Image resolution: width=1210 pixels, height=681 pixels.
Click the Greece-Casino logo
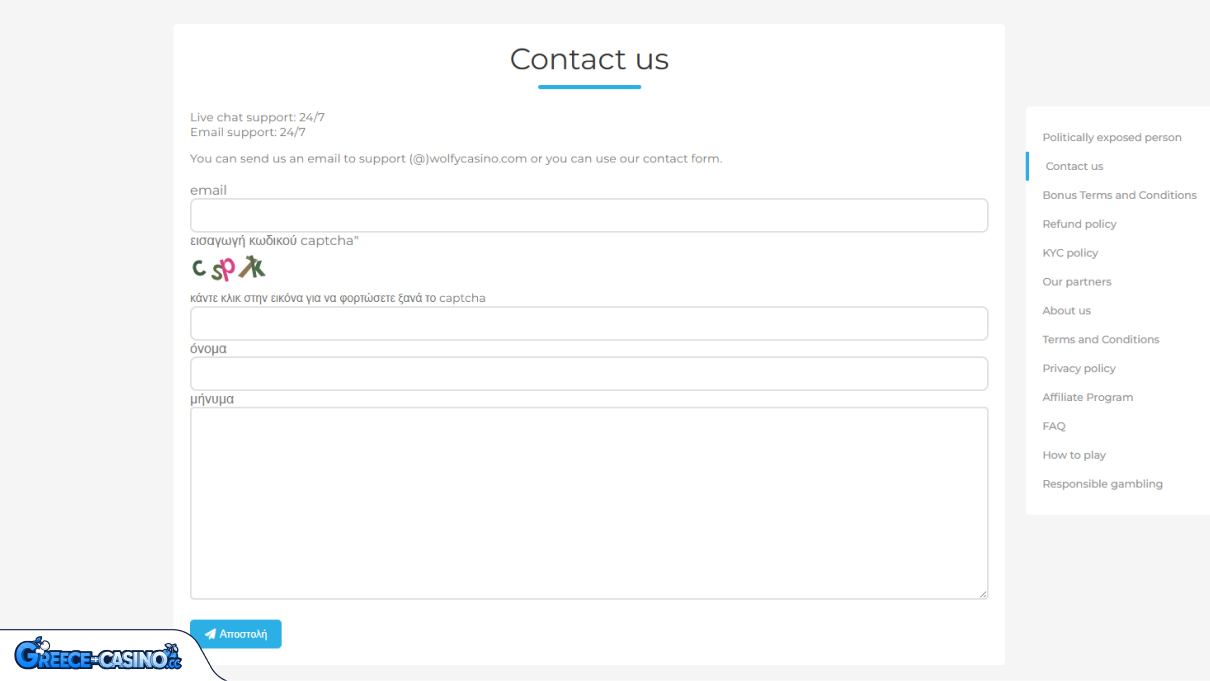tap(97, 656)
